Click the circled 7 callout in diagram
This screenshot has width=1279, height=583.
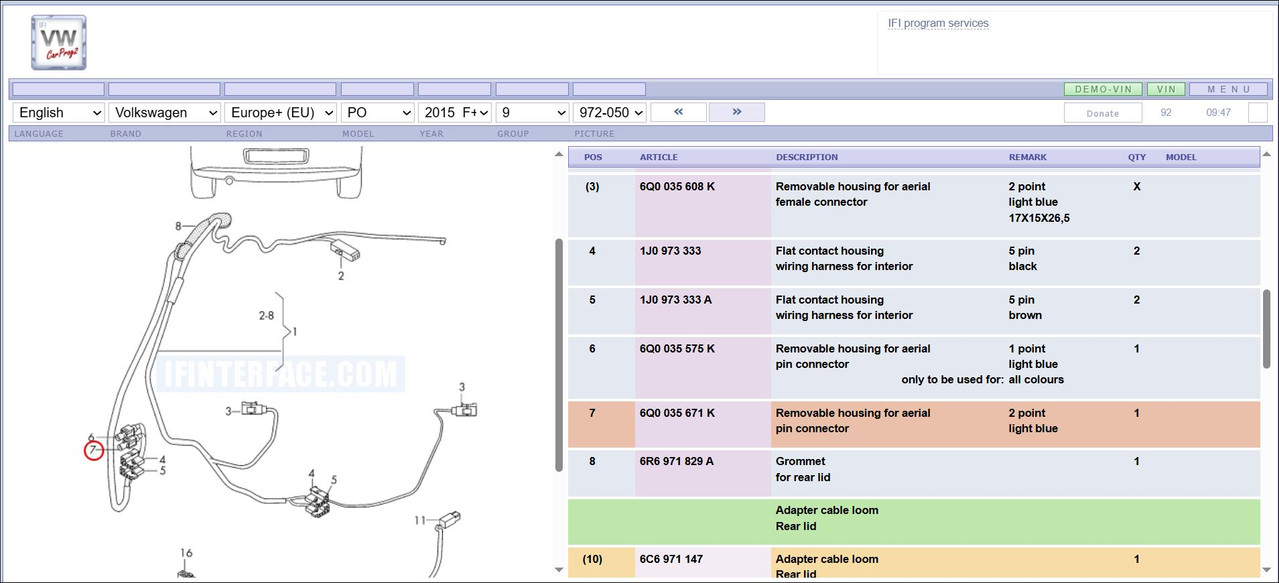[93, 451]
